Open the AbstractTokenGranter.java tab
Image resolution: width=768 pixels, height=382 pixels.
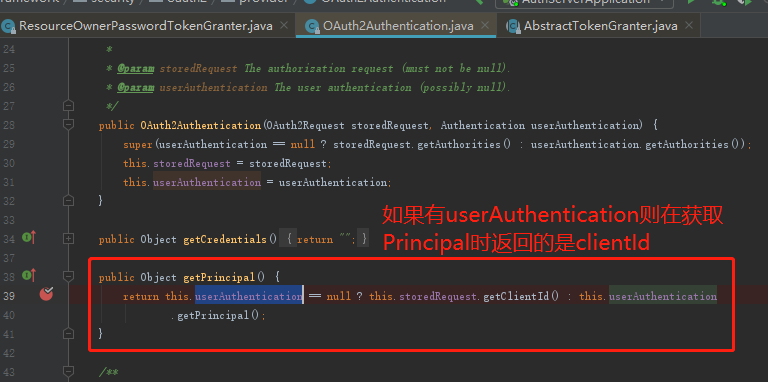click(600, 26)
